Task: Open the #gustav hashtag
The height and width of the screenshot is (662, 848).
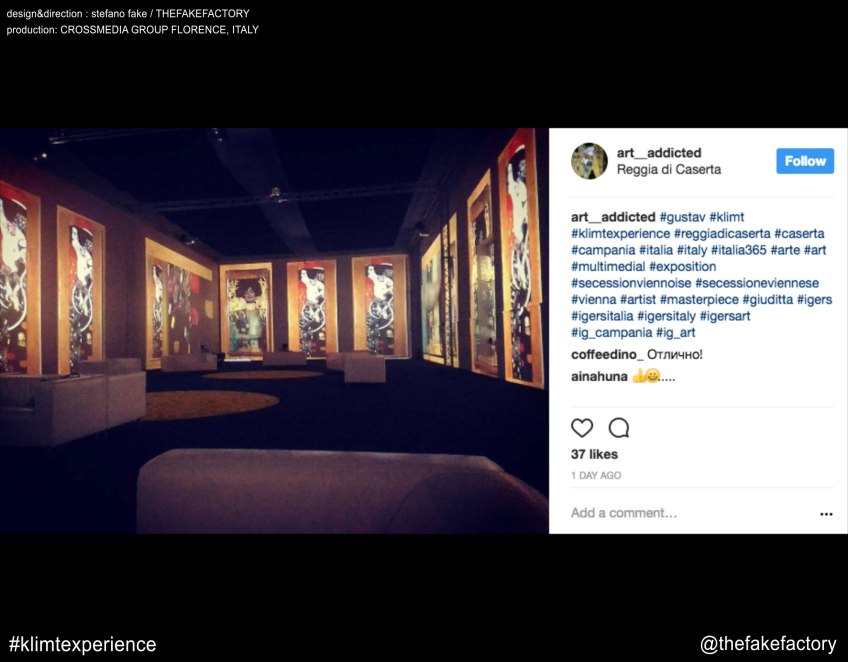Action: 683,217
